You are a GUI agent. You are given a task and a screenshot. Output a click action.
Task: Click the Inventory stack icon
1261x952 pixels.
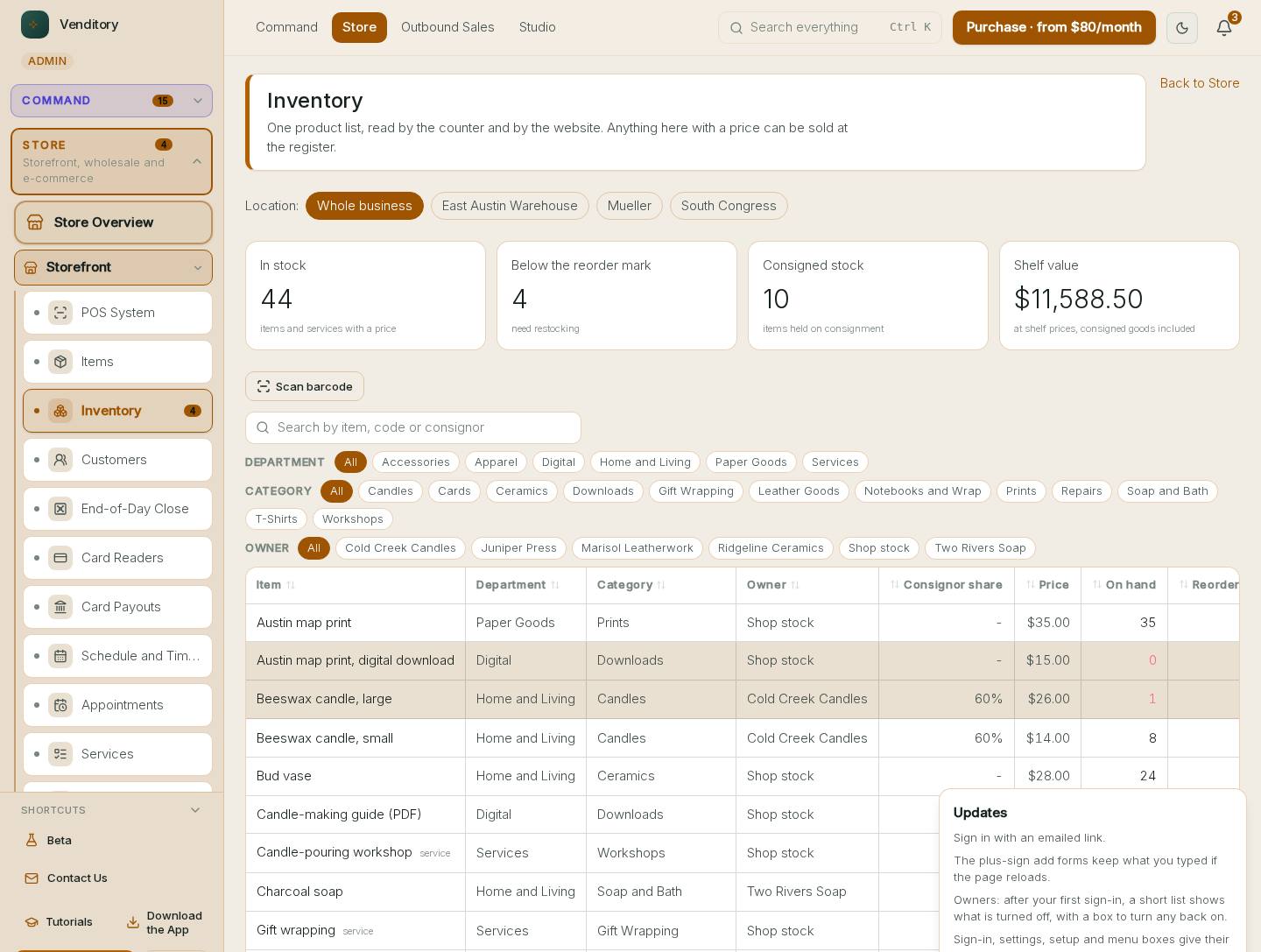tap(60, 411)
